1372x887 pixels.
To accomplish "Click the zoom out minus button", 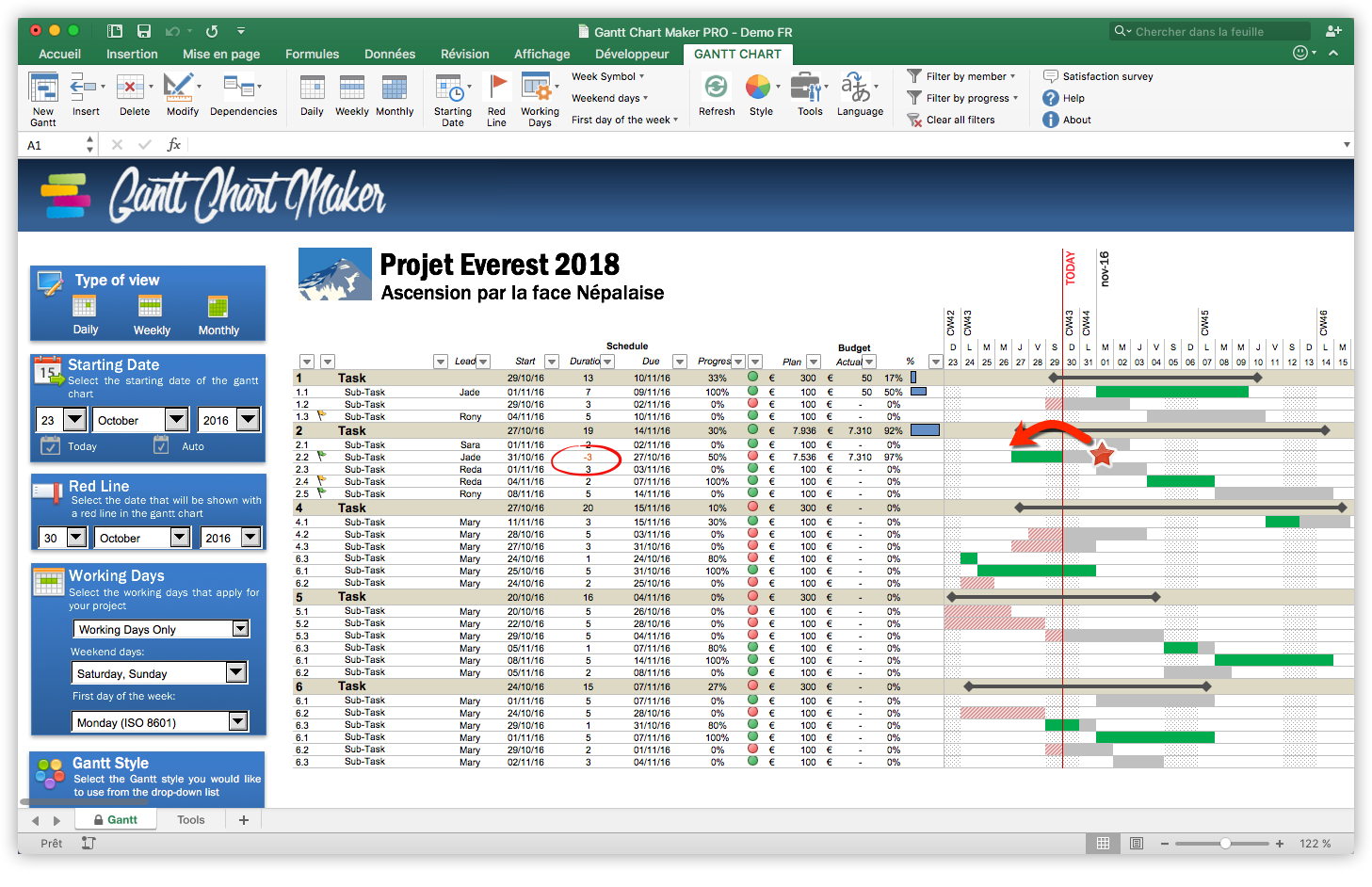I will (1165, 843).
